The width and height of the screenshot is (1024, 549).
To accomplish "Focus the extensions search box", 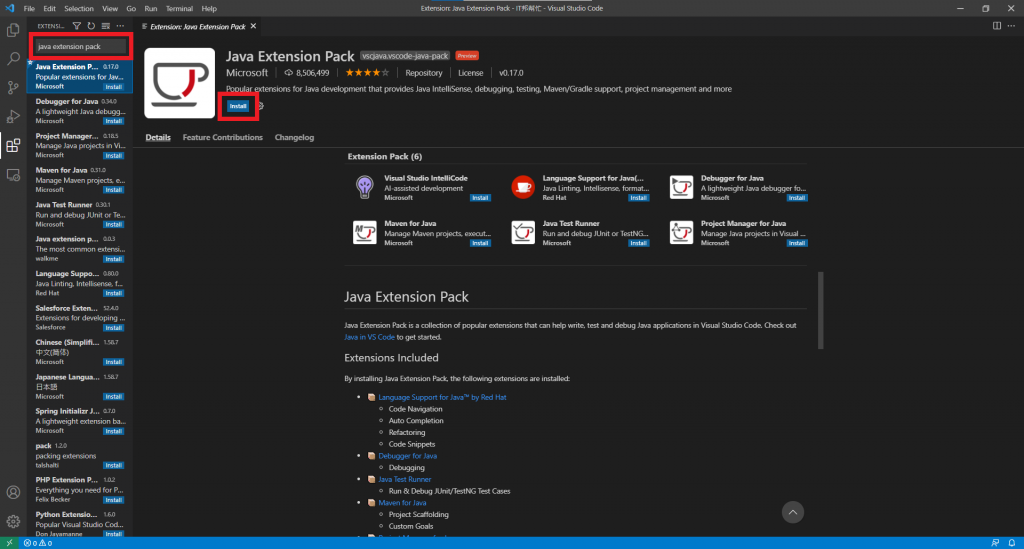I will (x=80, y=46).
